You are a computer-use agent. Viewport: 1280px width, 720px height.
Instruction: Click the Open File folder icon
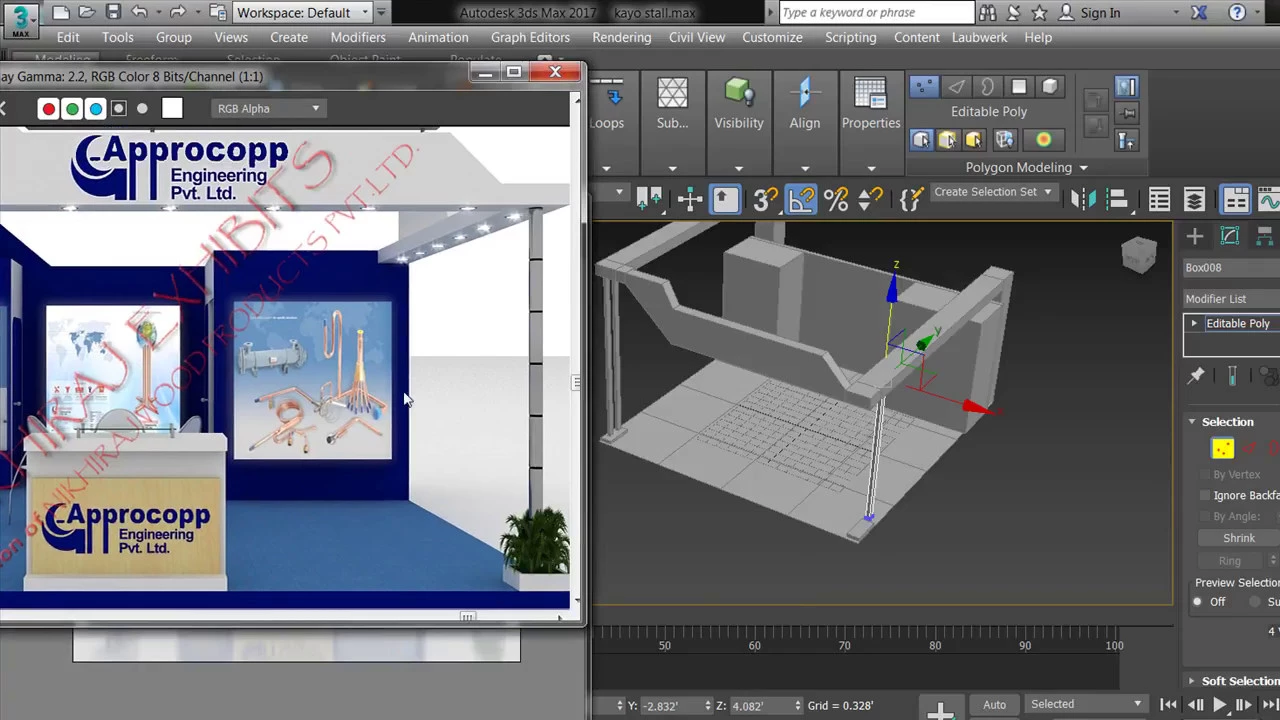point(87,13)
